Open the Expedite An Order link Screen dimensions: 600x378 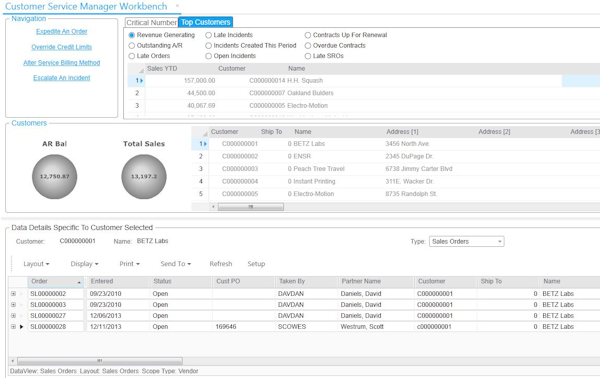point(62,31)
